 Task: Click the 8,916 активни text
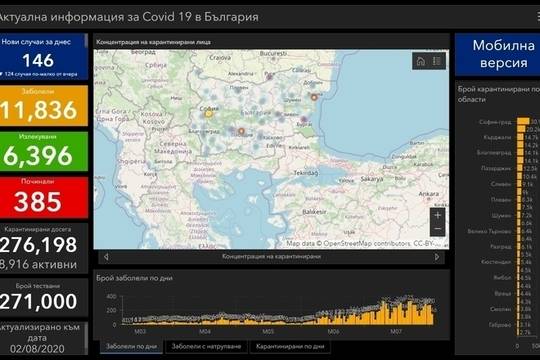pos(38,265)
